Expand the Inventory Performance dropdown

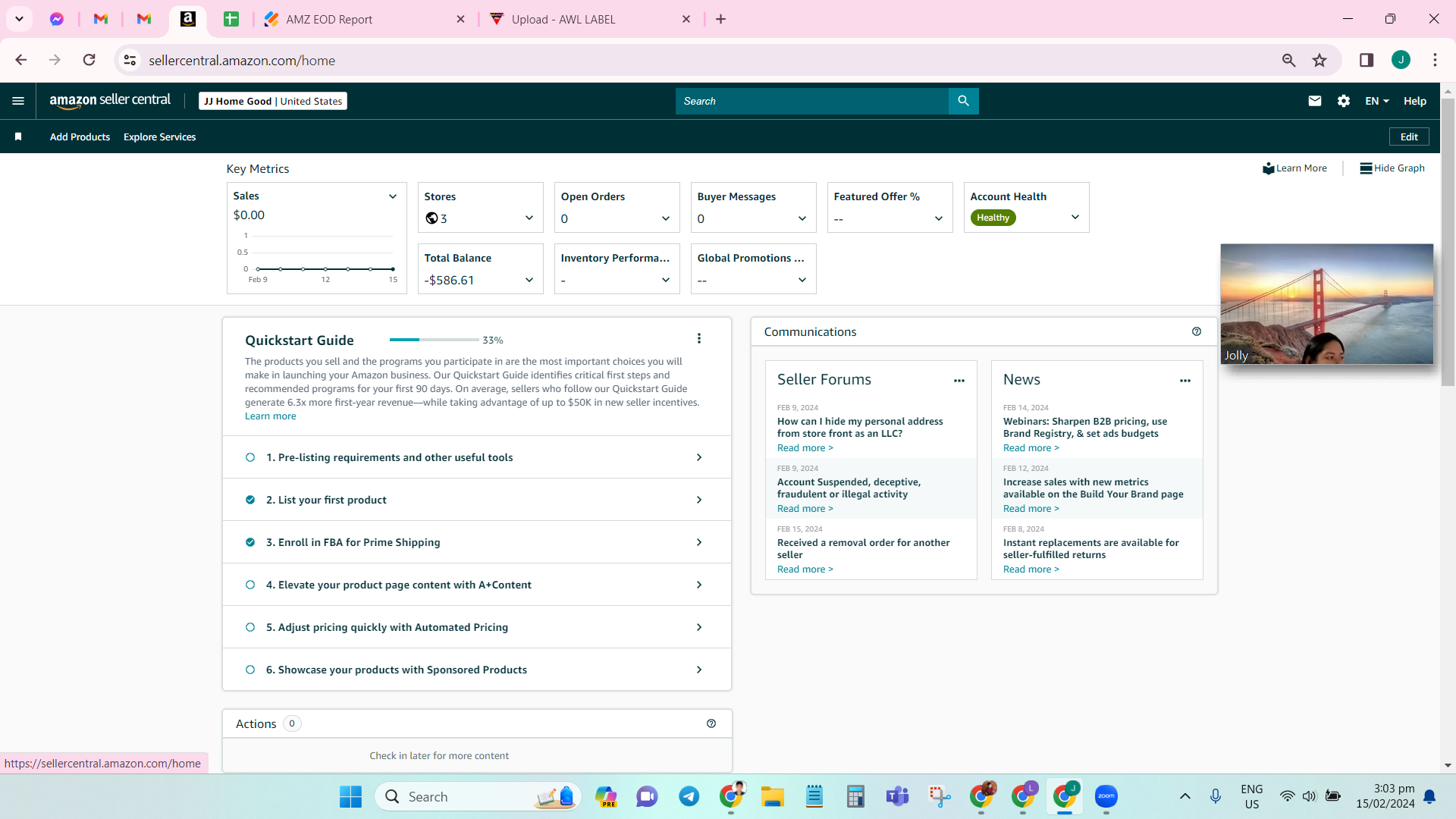click(666, 280)
